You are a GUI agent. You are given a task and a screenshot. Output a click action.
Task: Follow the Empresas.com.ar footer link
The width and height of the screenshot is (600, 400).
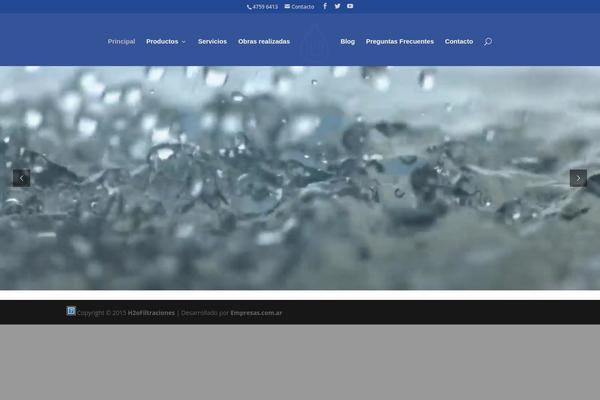click(256, 313)
